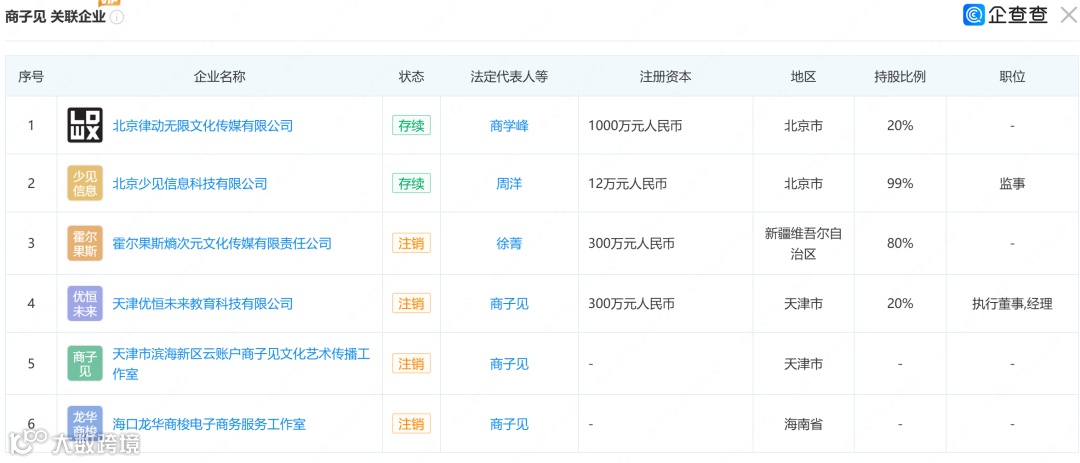Click the 存续 status tag of 北京律动无限

point(411,125)
